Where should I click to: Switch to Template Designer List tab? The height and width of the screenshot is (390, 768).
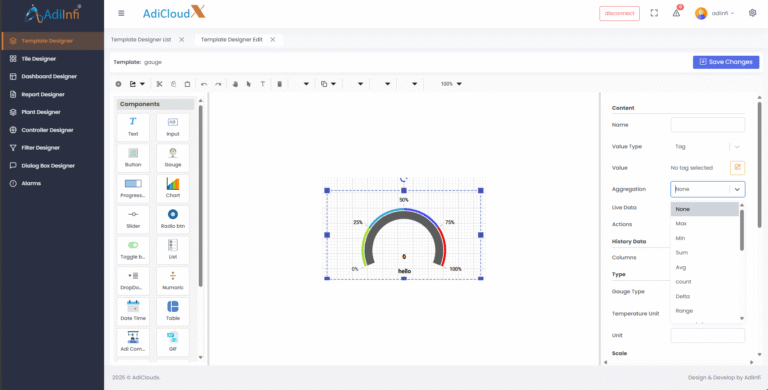pyautogui.click(x=141, y=40)
